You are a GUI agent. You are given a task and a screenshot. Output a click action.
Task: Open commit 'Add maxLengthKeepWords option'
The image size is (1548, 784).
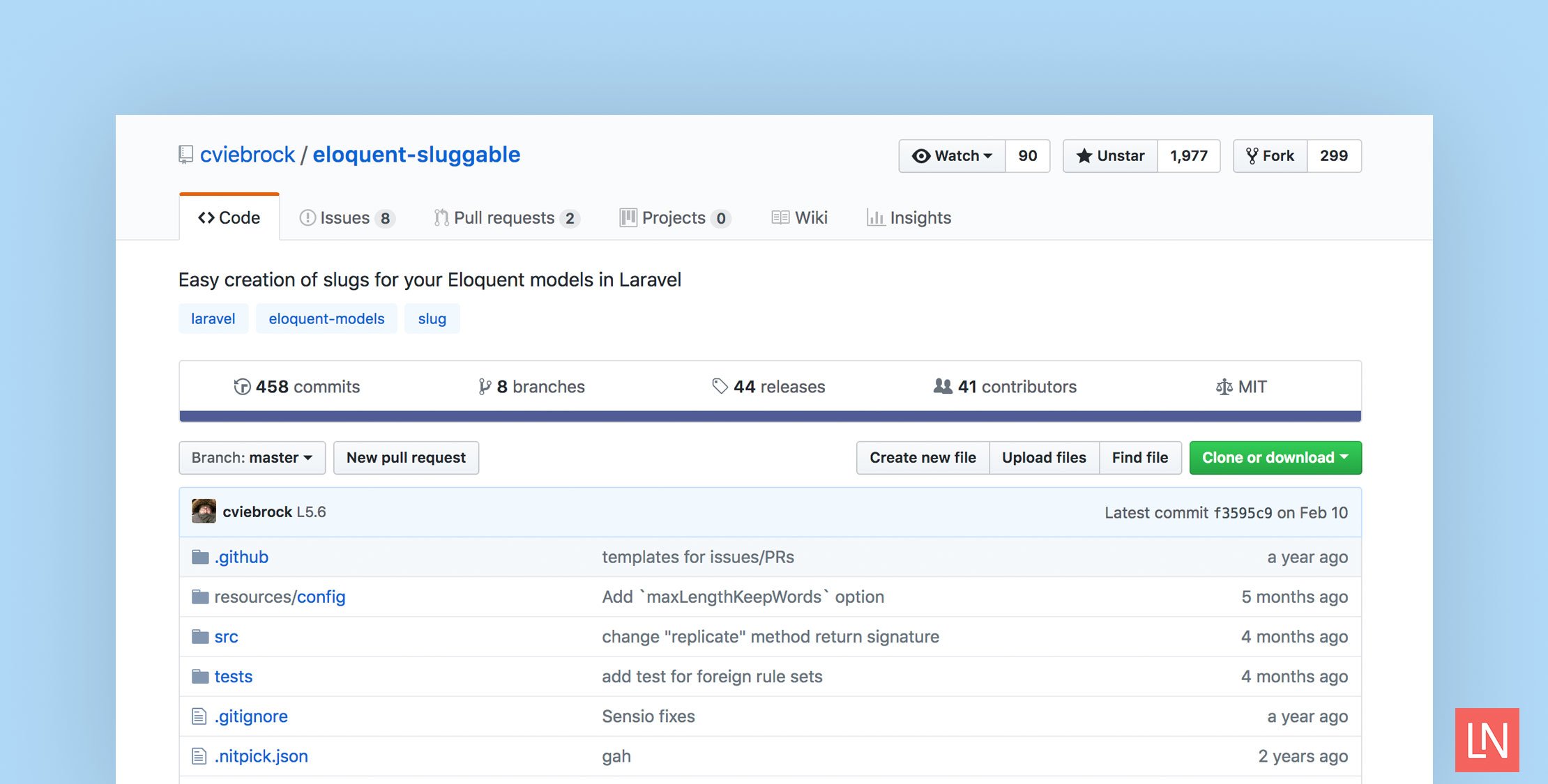pyautogui.click(x=743, y=597)
